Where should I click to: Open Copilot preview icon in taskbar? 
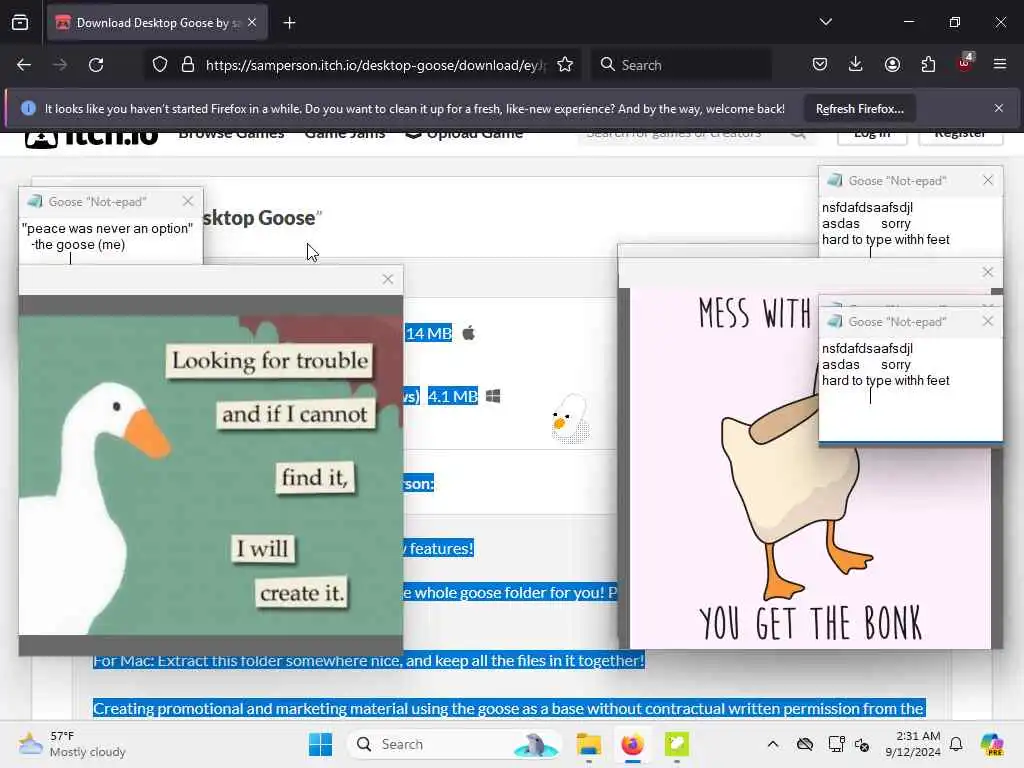[x=992, y=744]
